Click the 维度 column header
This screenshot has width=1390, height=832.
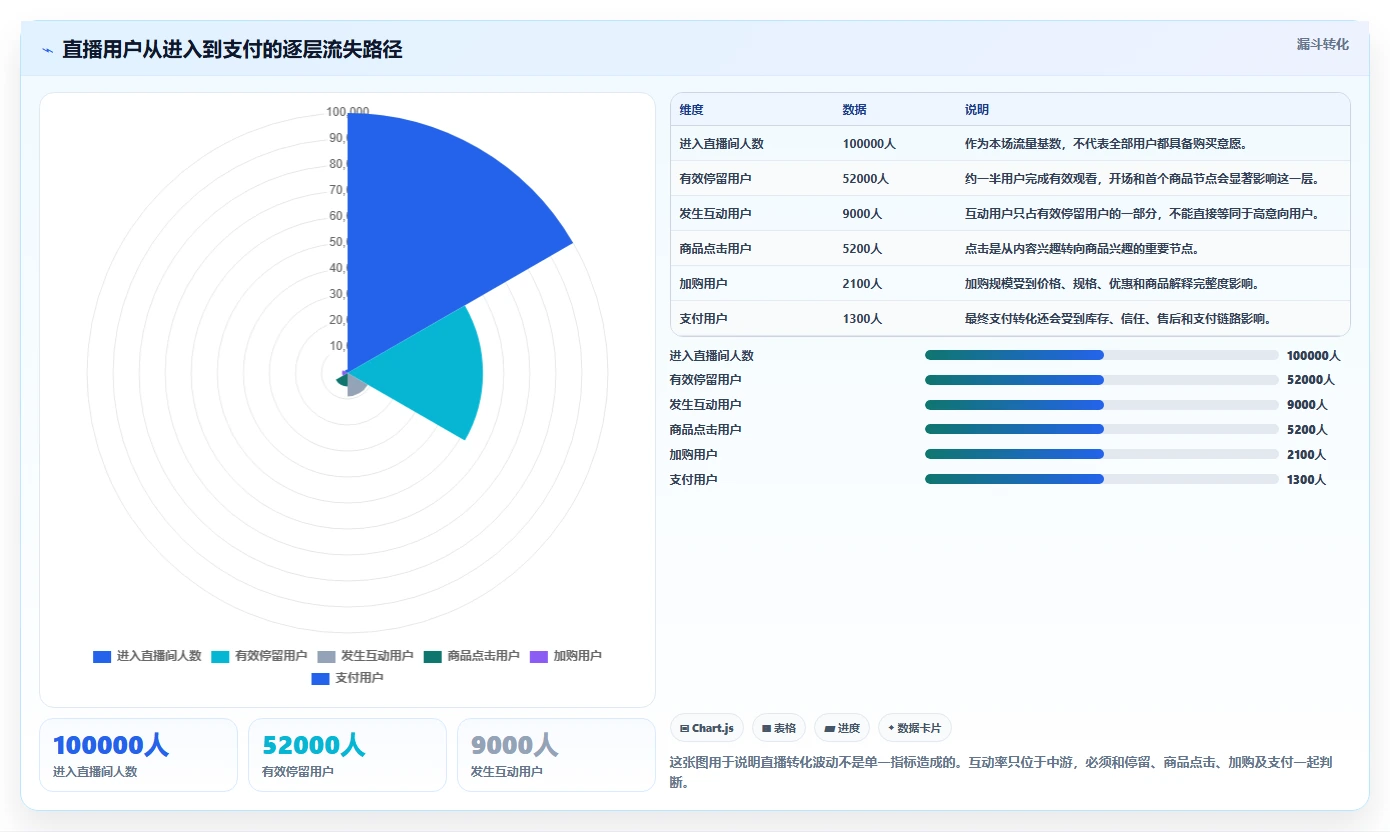pos(691,110)
